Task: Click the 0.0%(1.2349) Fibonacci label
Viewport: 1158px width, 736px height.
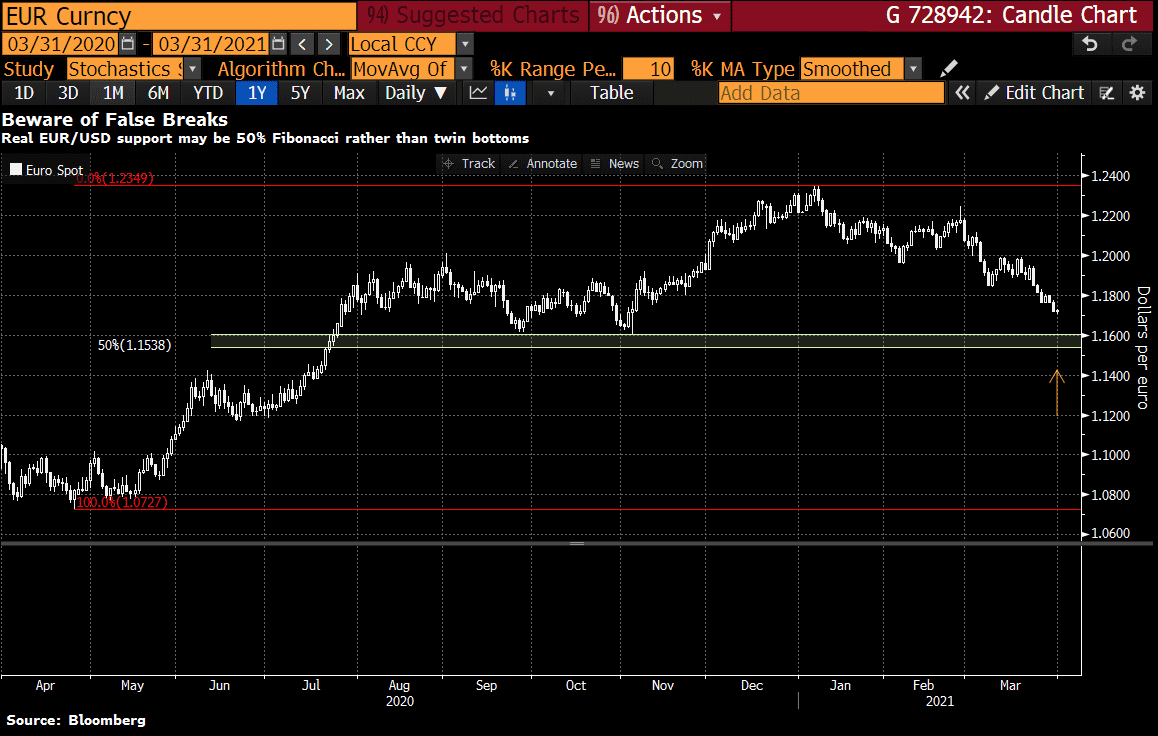Action: click(x=114, y=178)
